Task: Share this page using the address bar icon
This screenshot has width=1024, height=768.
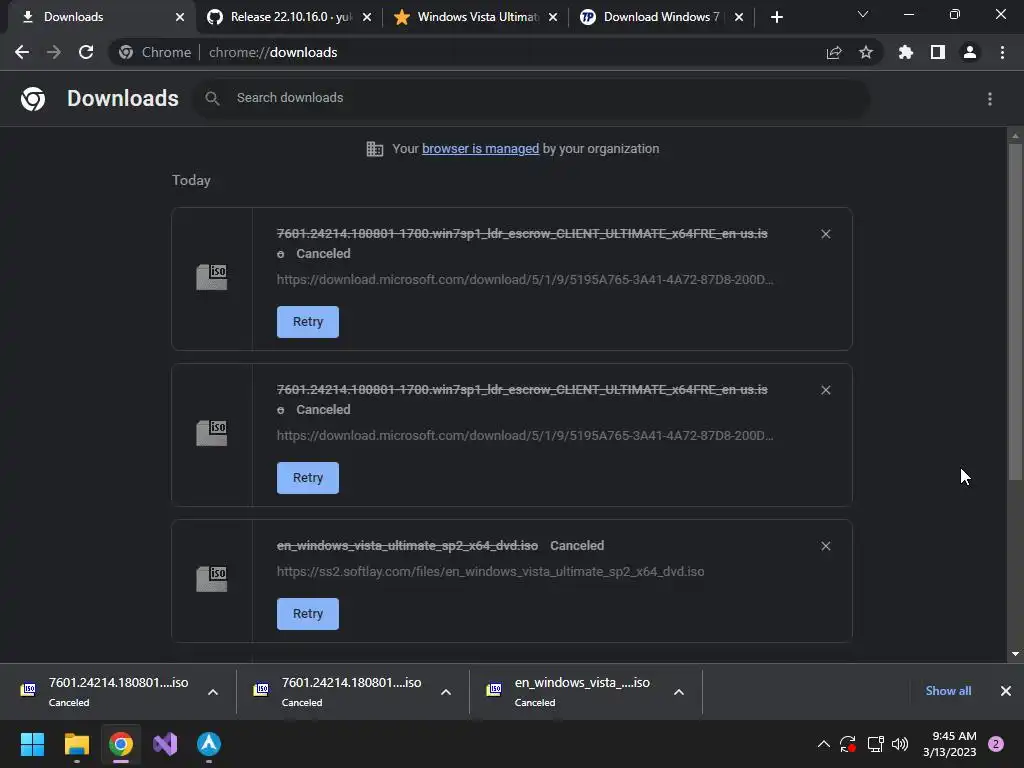Action: pyautogui.click(x=834, y=52)
